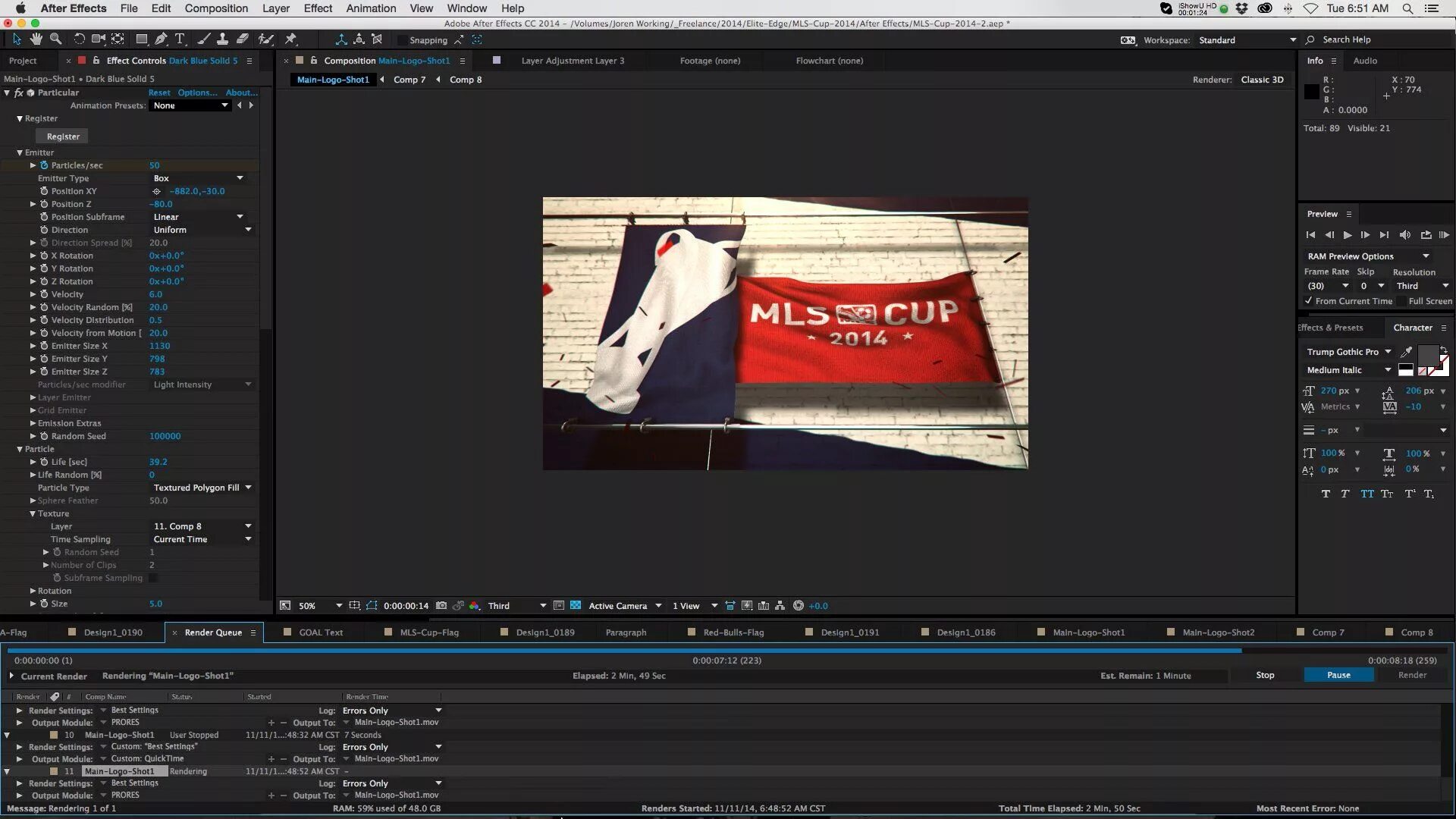Select the Rectangle shape tool
This screenshot has height=819, width=1456.
[141, 39]
